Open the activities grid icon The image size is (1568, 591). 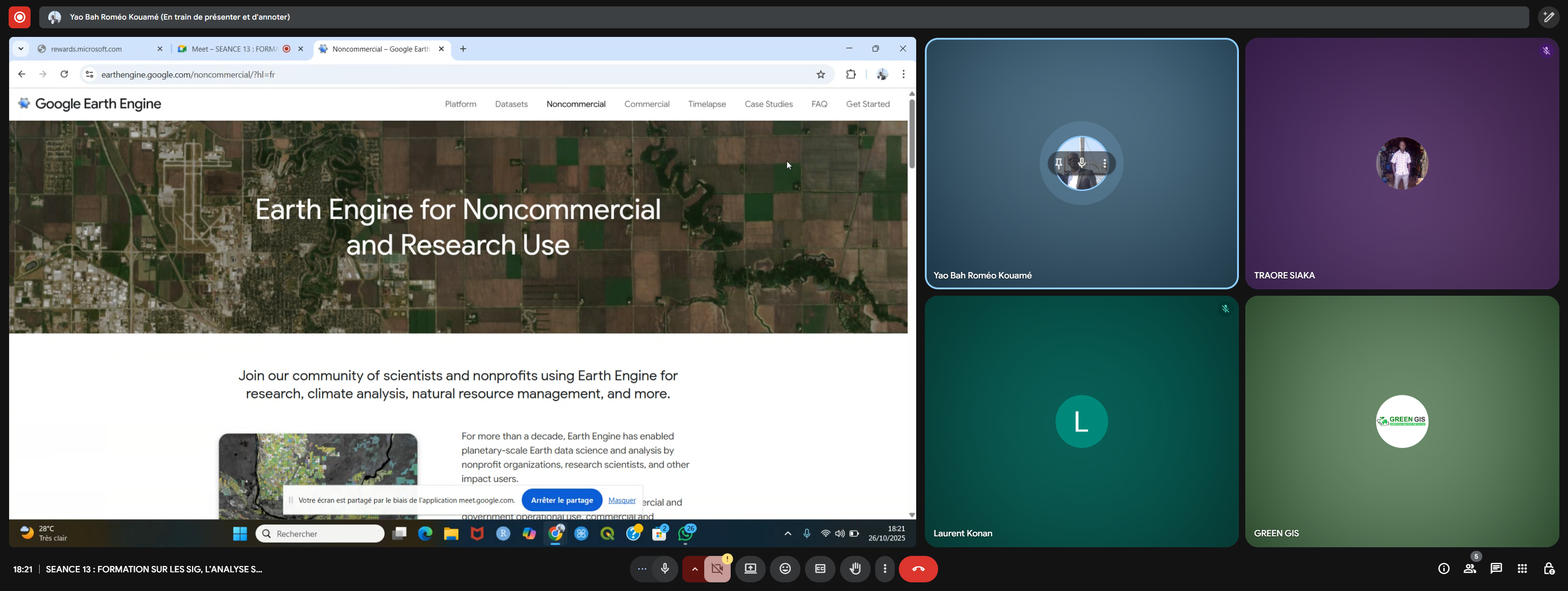click(x=1522, y=569)
